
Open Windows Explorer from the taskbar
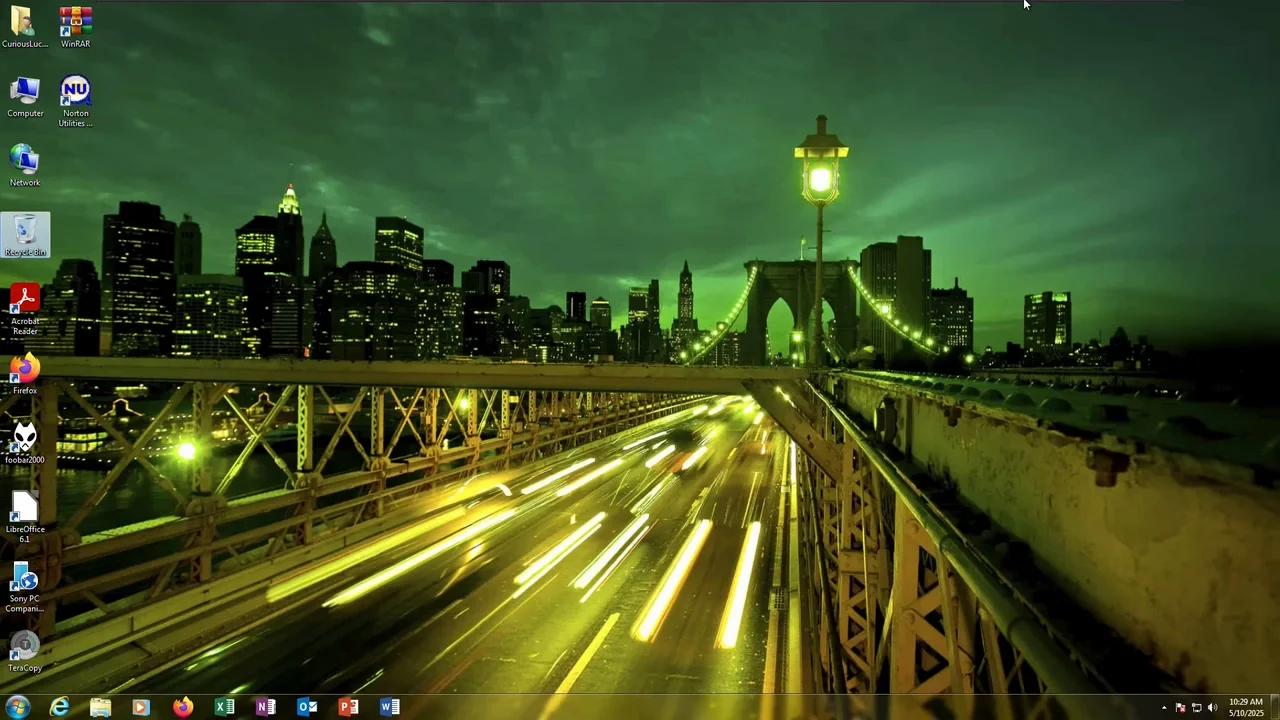(x=100, y=708)
